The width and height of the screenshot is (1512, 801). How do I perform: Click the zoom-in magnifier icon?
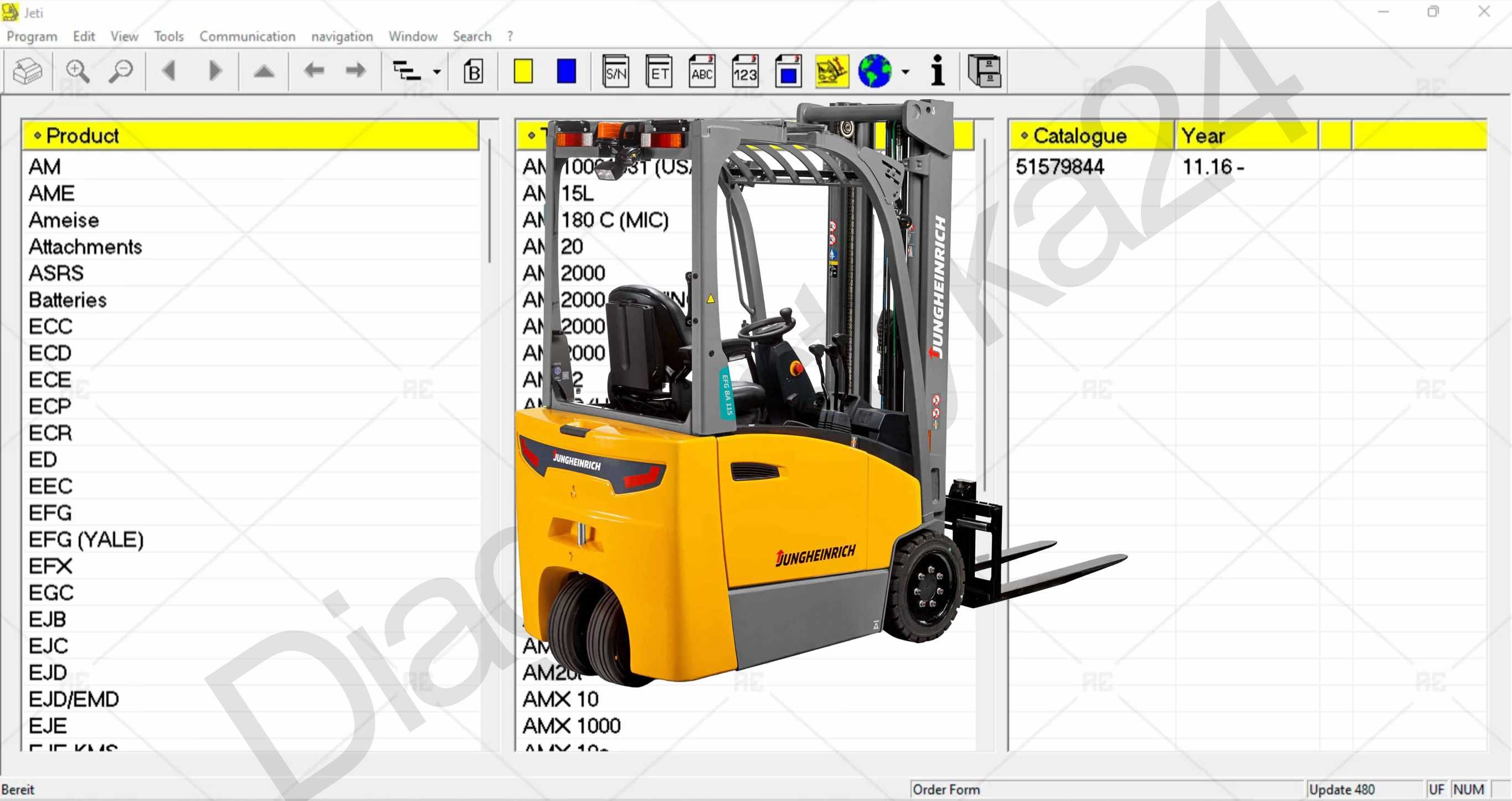(78, 70)
